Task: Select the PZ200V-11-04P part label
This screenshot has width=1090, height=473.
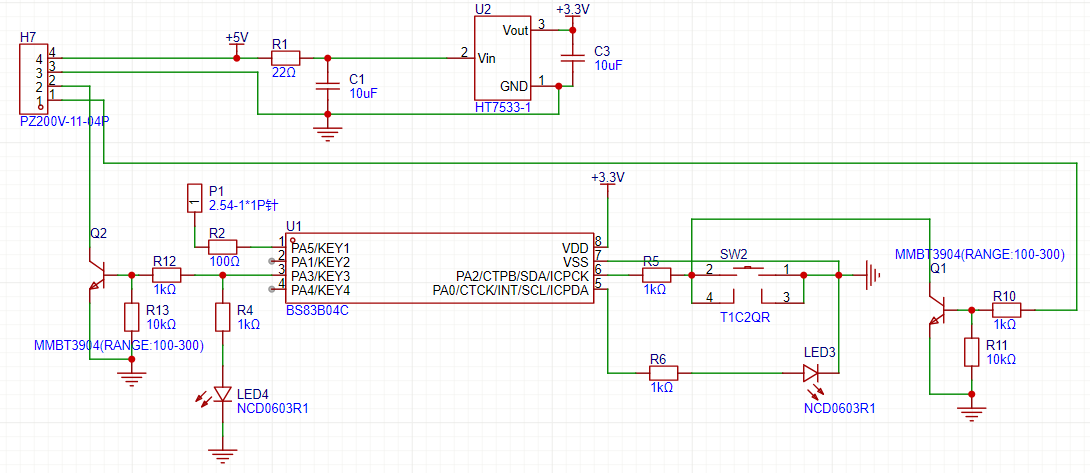Action: pyautogui.click(x=64, y=121)
